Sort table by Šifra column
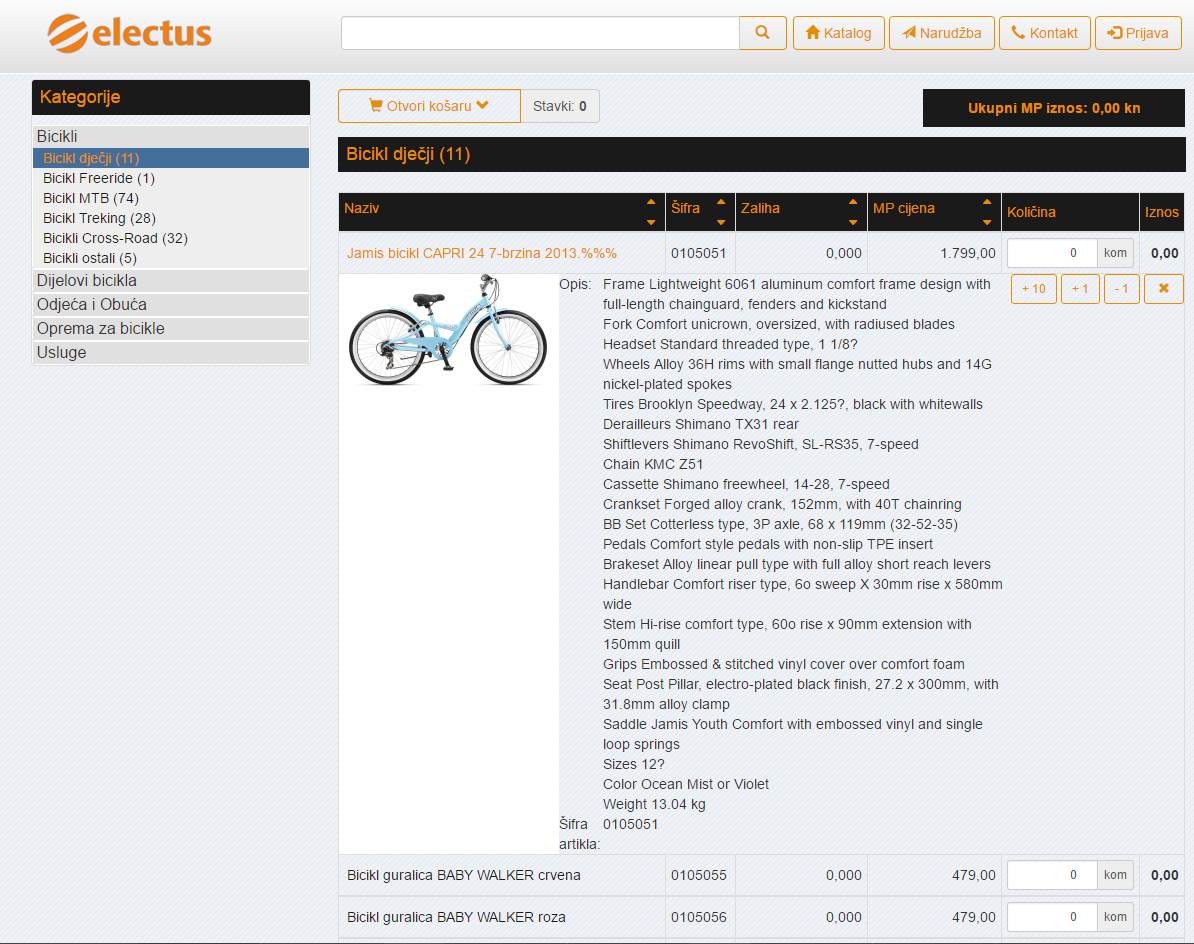Image resolution: width=1194 pixels, height=944 pixels. click(701, 212)
